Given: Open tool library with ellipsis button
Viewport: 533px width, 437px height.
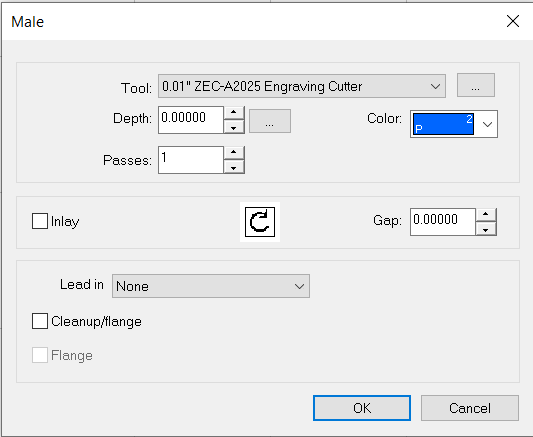Looking at the screenshot, I should [476, 85].
